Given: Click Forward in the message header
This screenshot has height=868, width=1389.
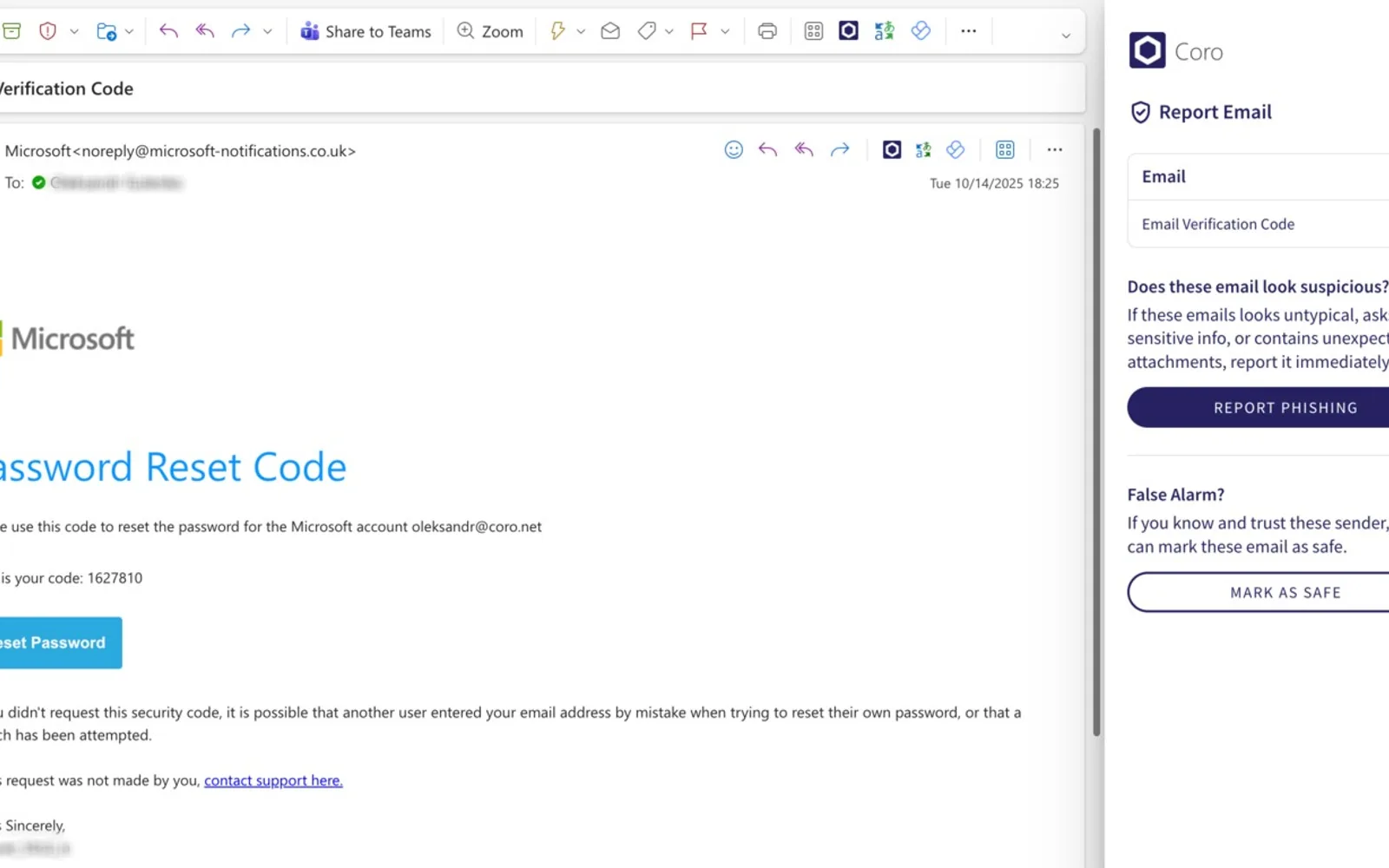Looking at the screenshot, I should pos(839,149).
